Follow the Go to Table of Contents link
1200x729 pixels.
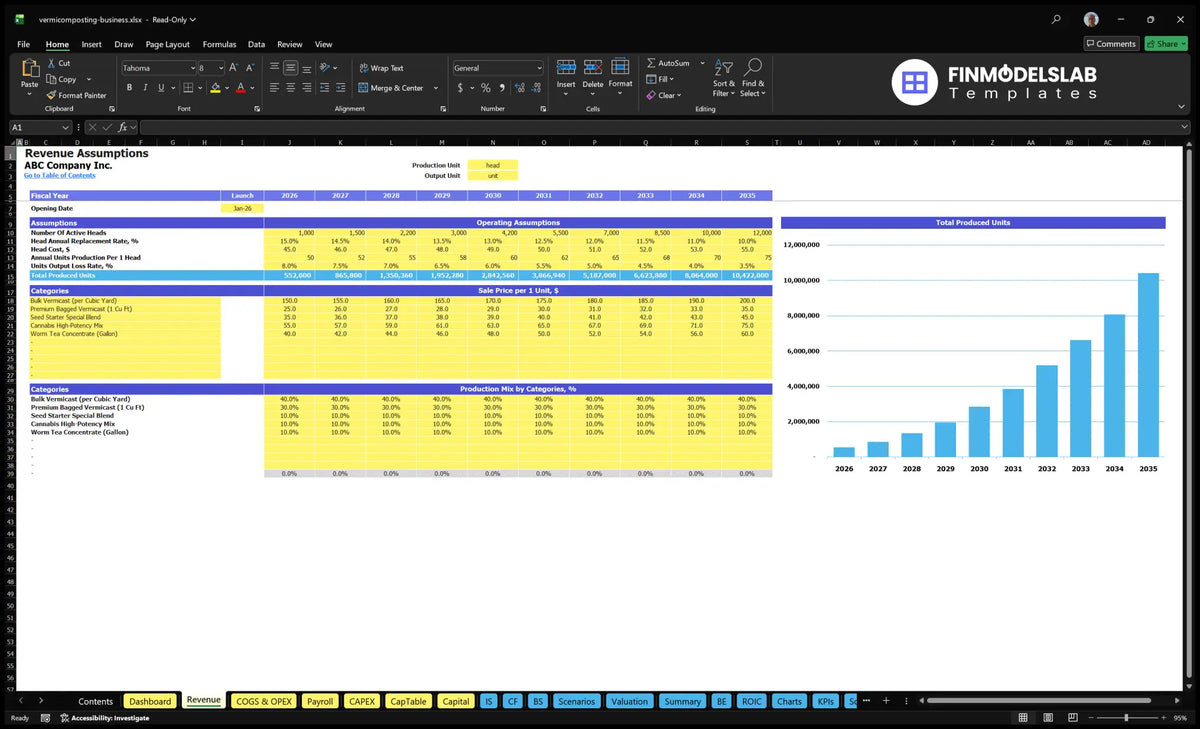tap(60, 175)
